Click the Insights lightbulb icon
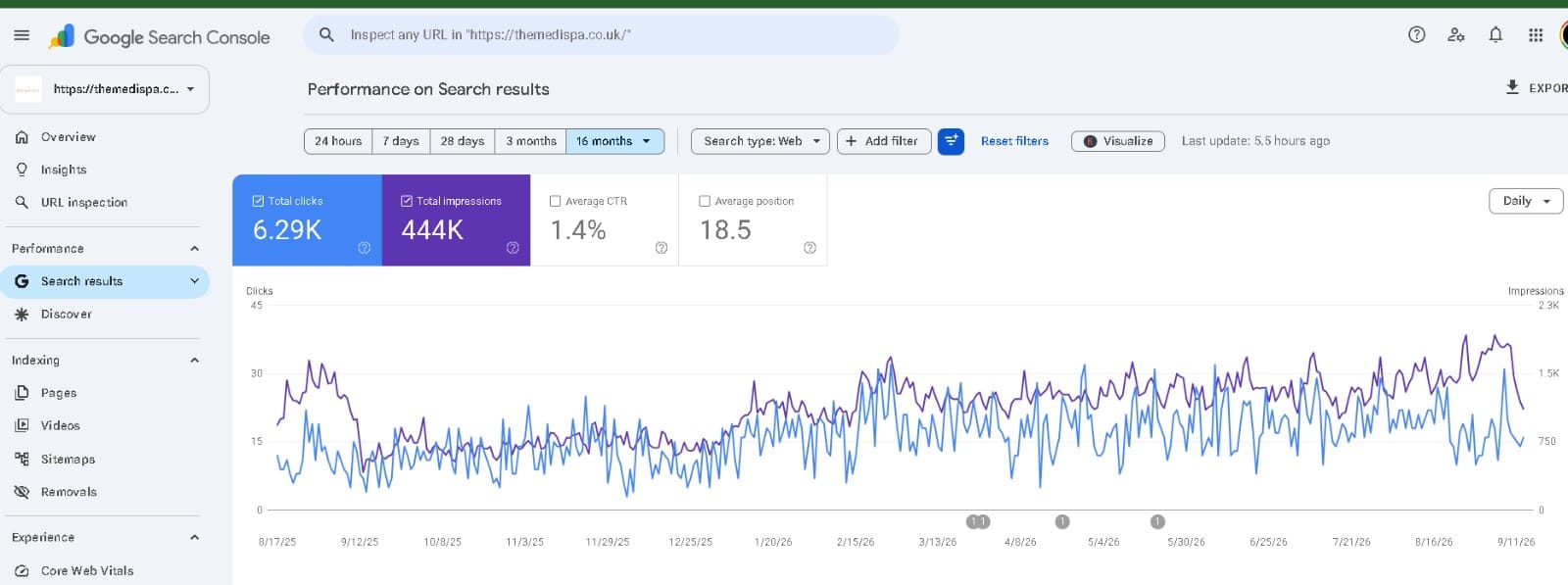 pos(22,170)
